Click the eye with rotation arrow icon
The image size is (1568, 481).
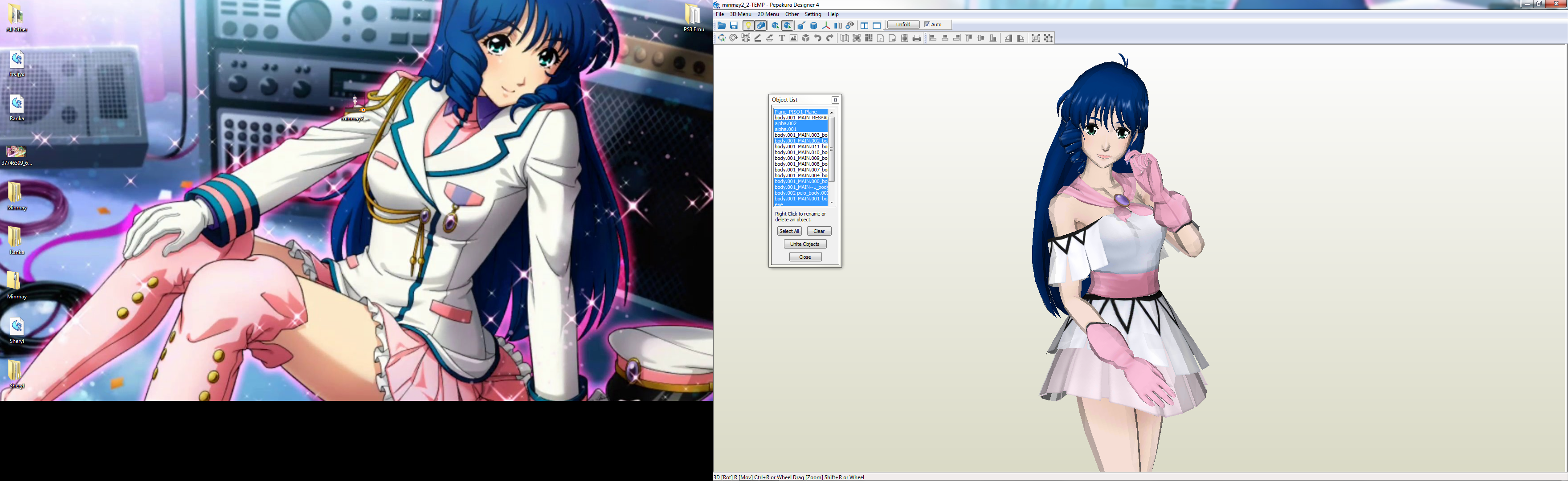(x=850, y=25)
